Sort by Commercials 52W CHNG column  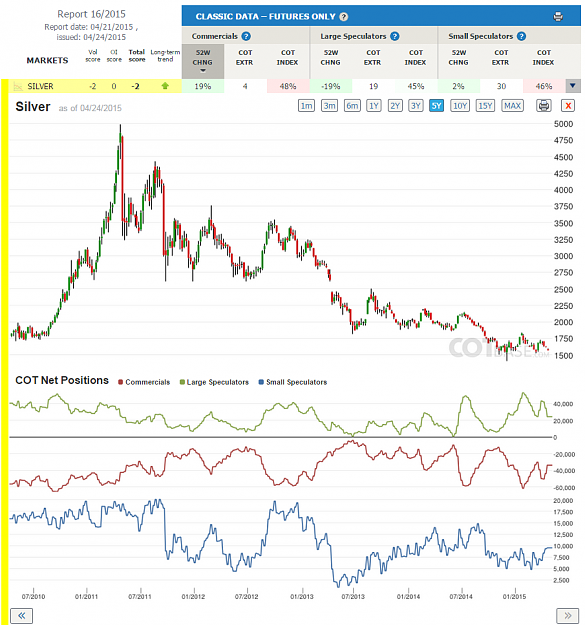point(202,61)
